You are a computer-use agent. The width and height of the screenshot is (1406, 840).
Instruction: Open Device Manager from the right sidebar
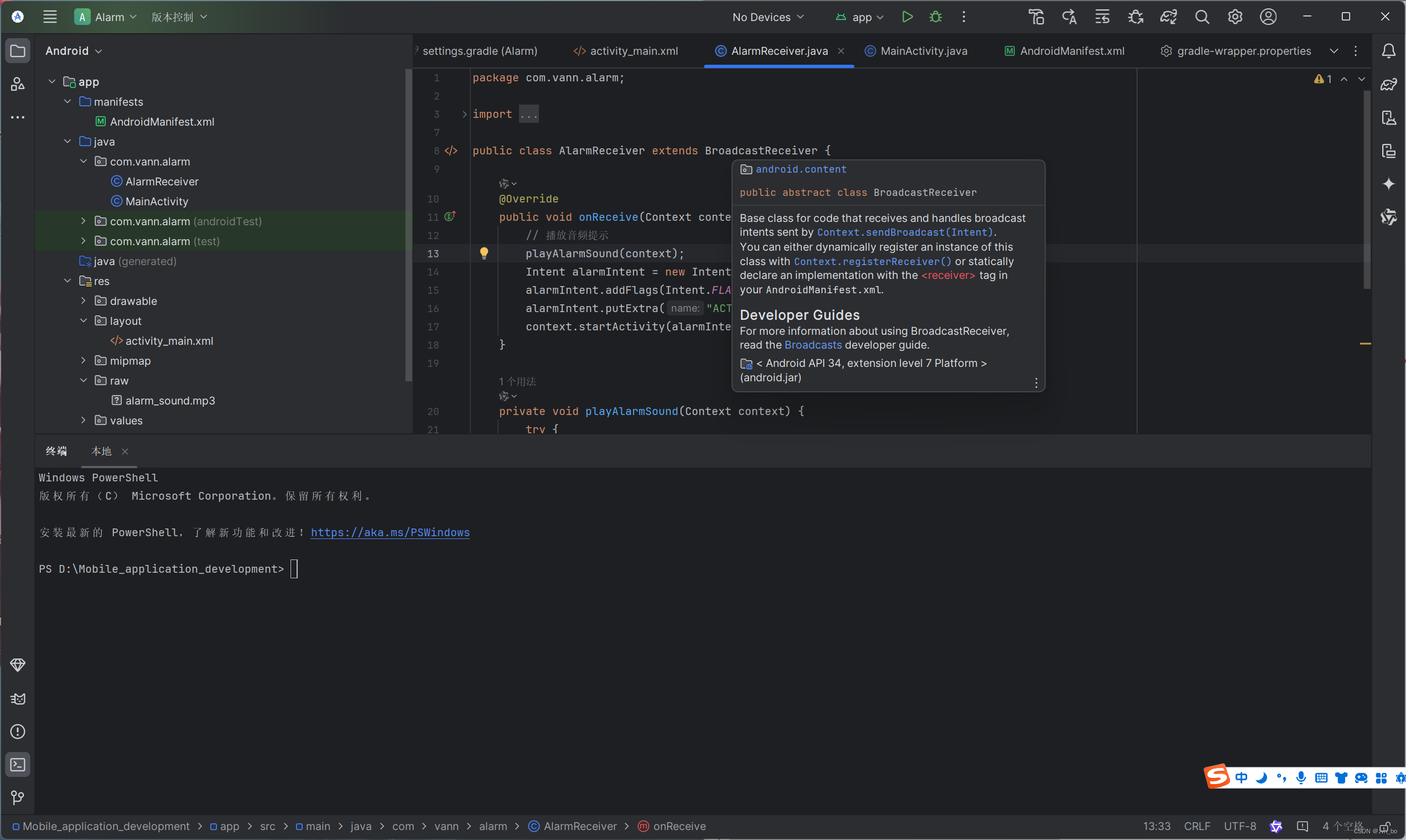1389,118
